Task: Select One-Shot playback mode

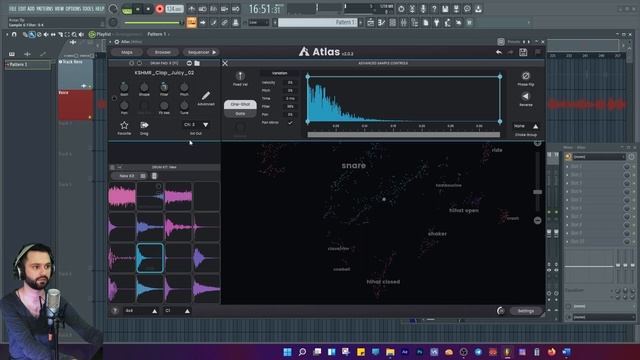Action: (240, 104)
